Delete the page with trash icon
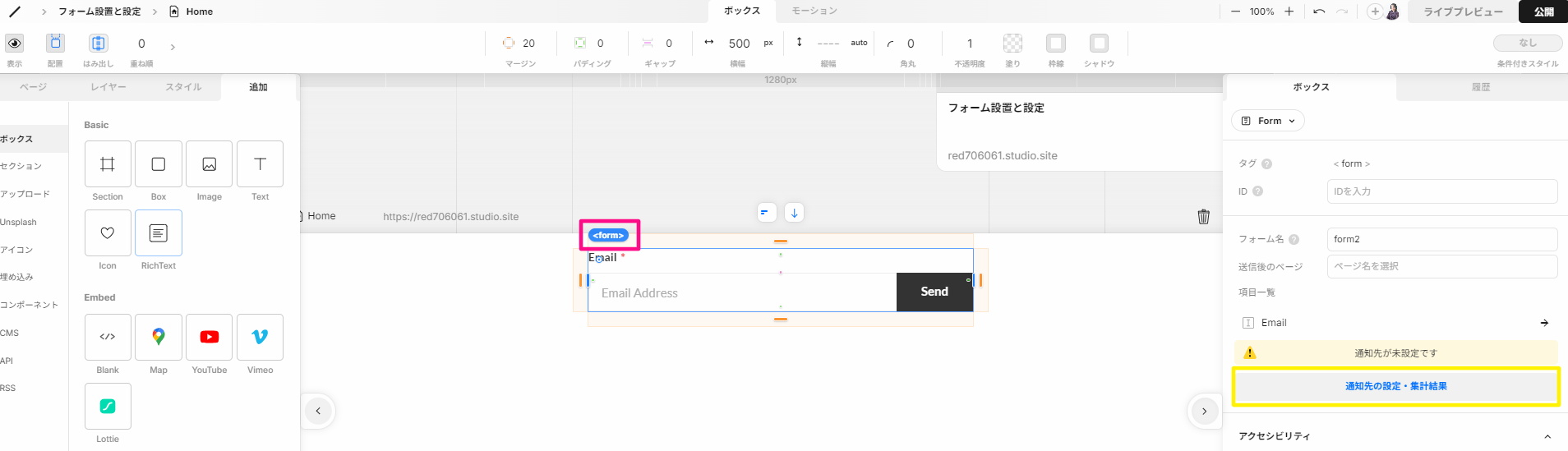This screenshot has height=451, width=1568. (x=1203, y=217)
